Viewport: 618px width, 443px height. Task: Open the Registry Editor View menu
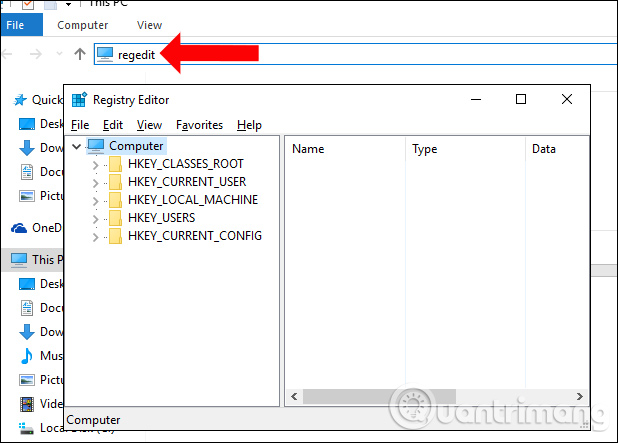tap(149, 125)
